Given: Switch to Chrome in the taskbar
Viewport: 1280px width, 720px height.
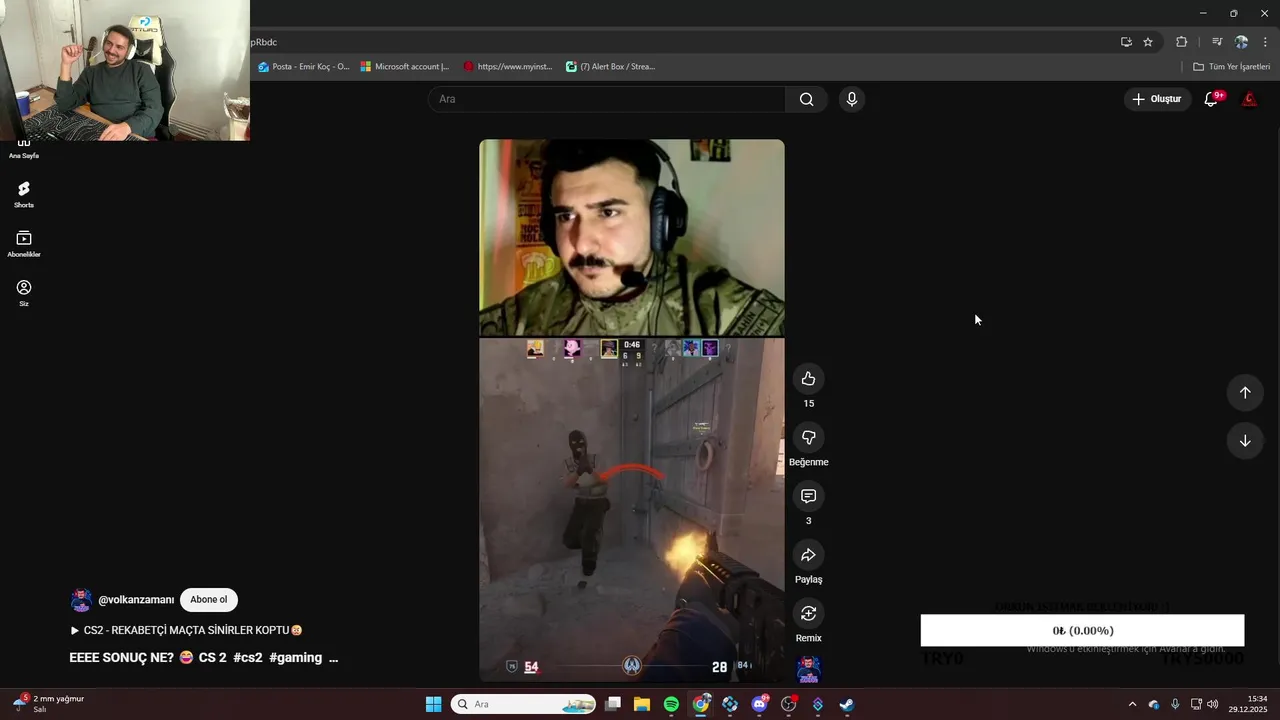Looking at the screenshot, I should 701,705.
